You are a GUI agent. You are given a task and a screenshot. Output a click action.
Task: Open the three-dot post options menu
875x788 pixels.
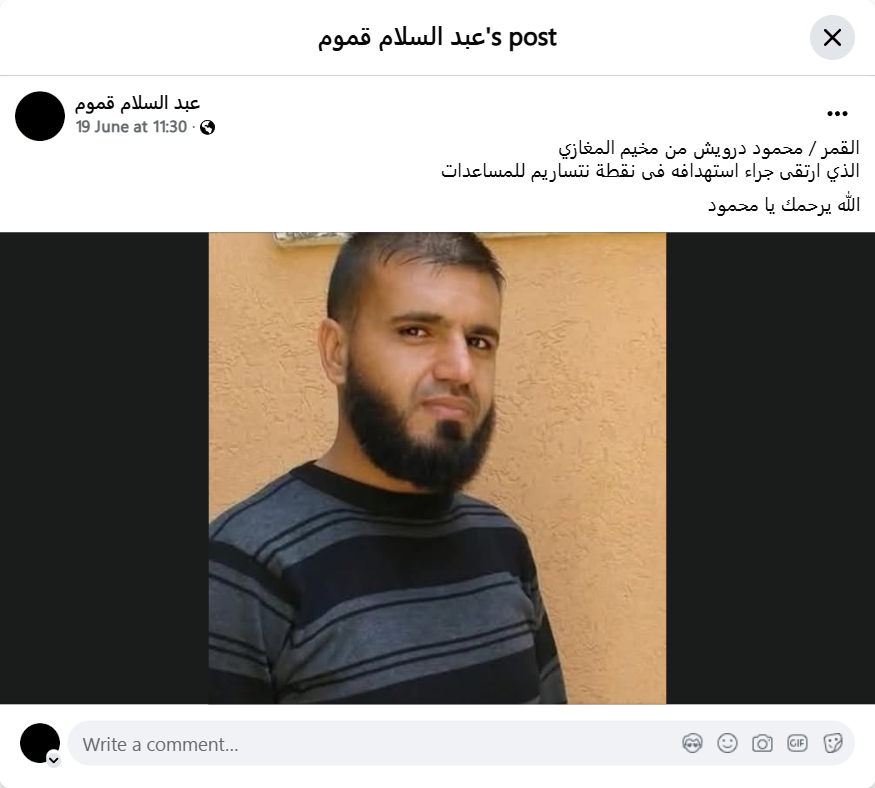pyautogui.click(x=837, y=114)
